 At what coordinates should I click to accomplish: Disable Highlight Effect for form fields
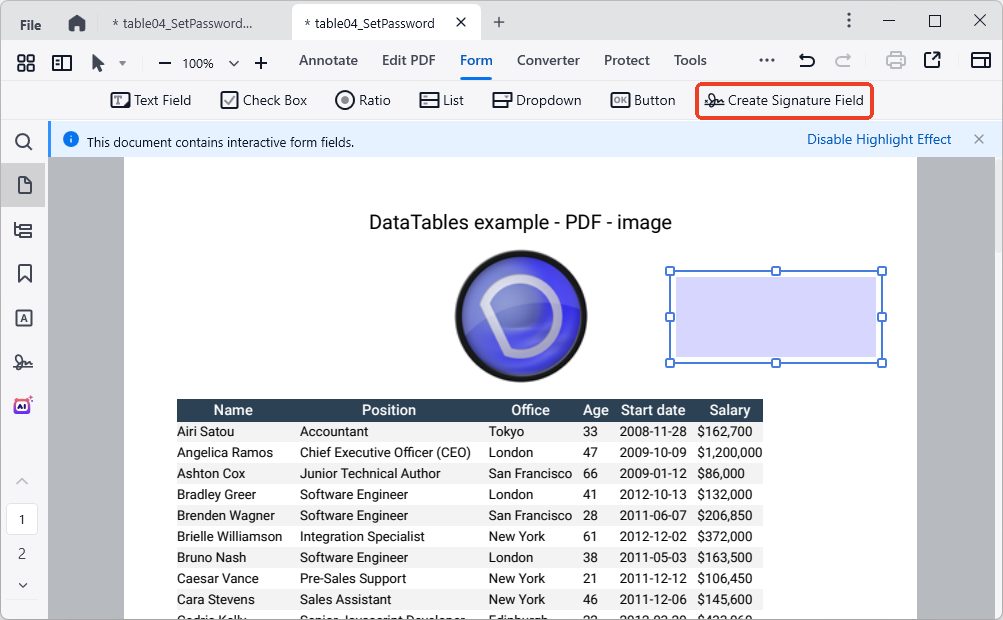point(878,139)
